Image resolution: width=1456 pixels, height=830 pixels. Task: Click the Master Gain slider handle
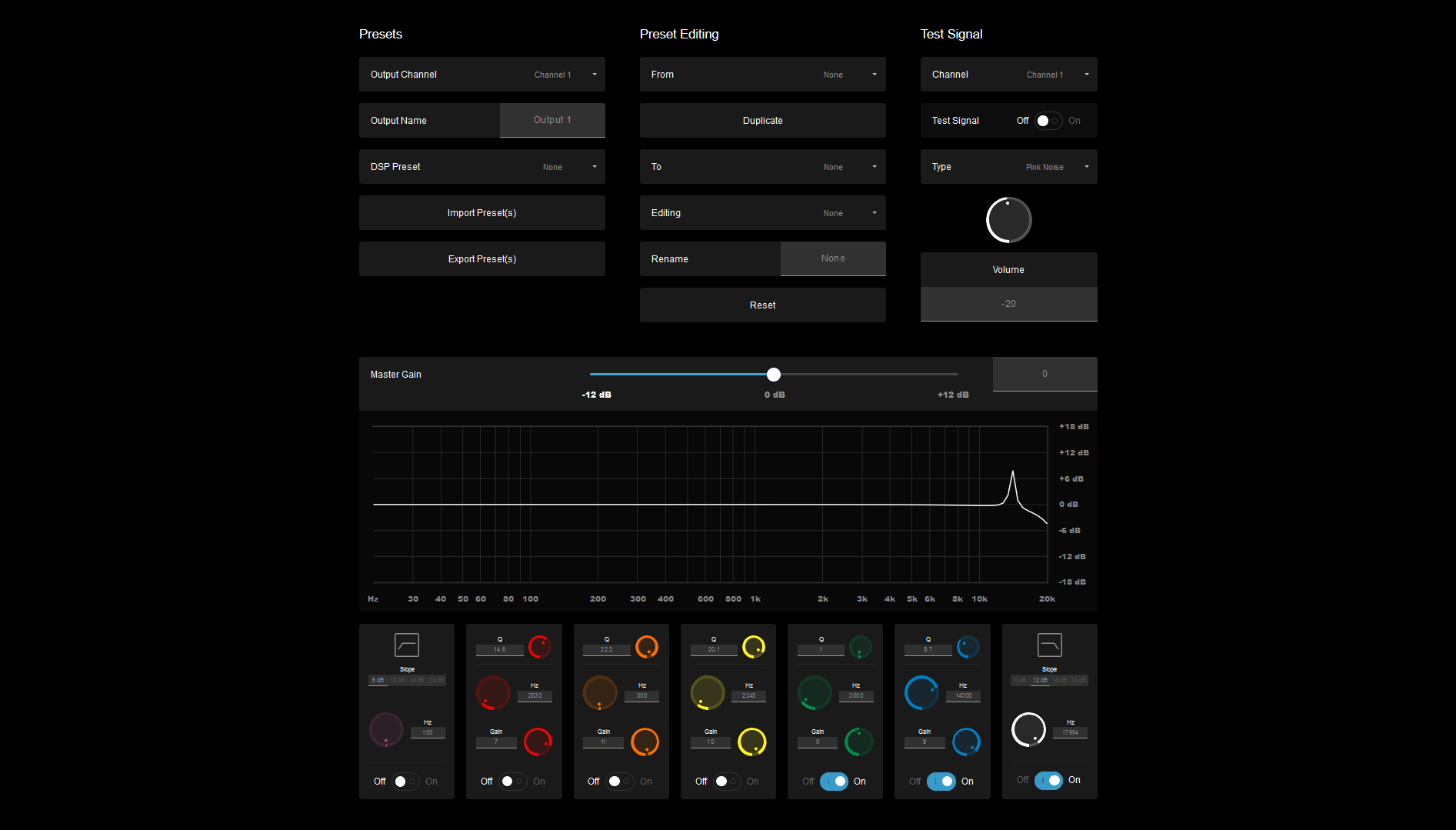774,375
